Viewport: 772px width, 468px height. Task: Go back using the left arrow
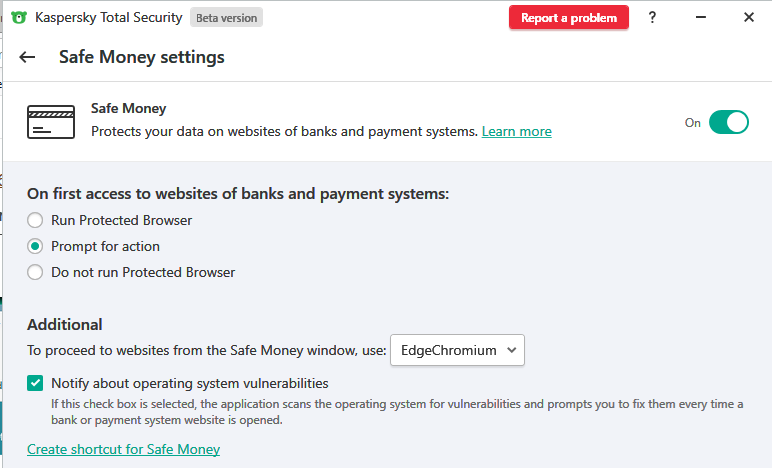point(27,57)
